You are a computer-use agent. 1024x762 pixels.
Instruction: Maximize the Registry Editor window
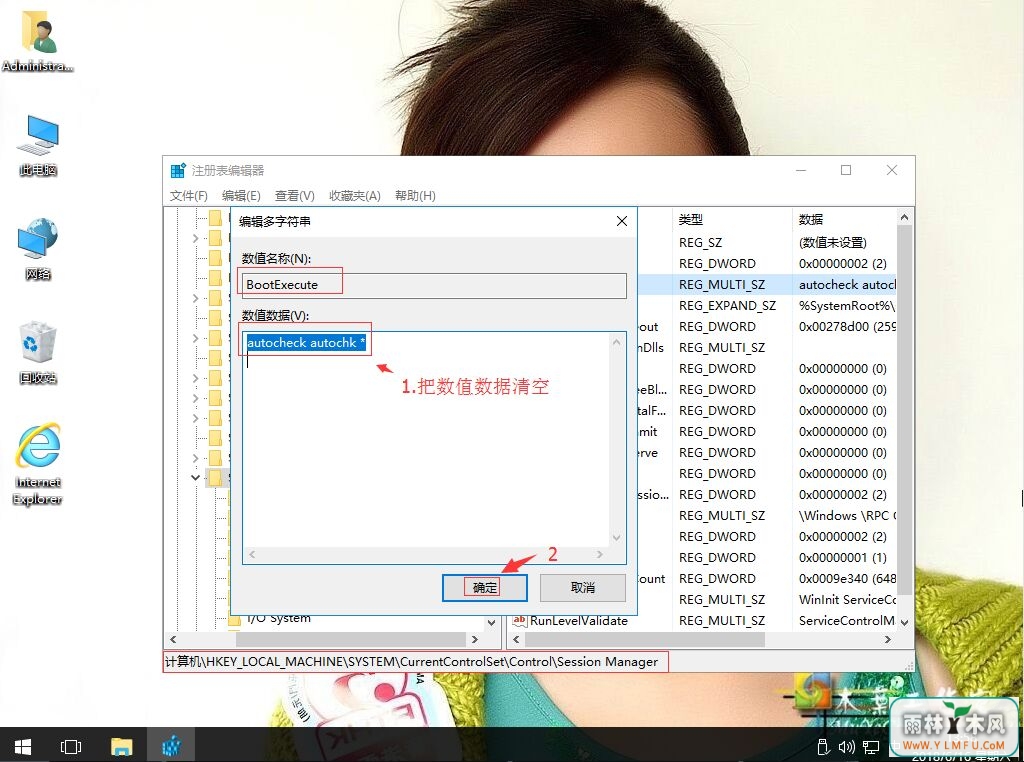(x=846, y=170)
